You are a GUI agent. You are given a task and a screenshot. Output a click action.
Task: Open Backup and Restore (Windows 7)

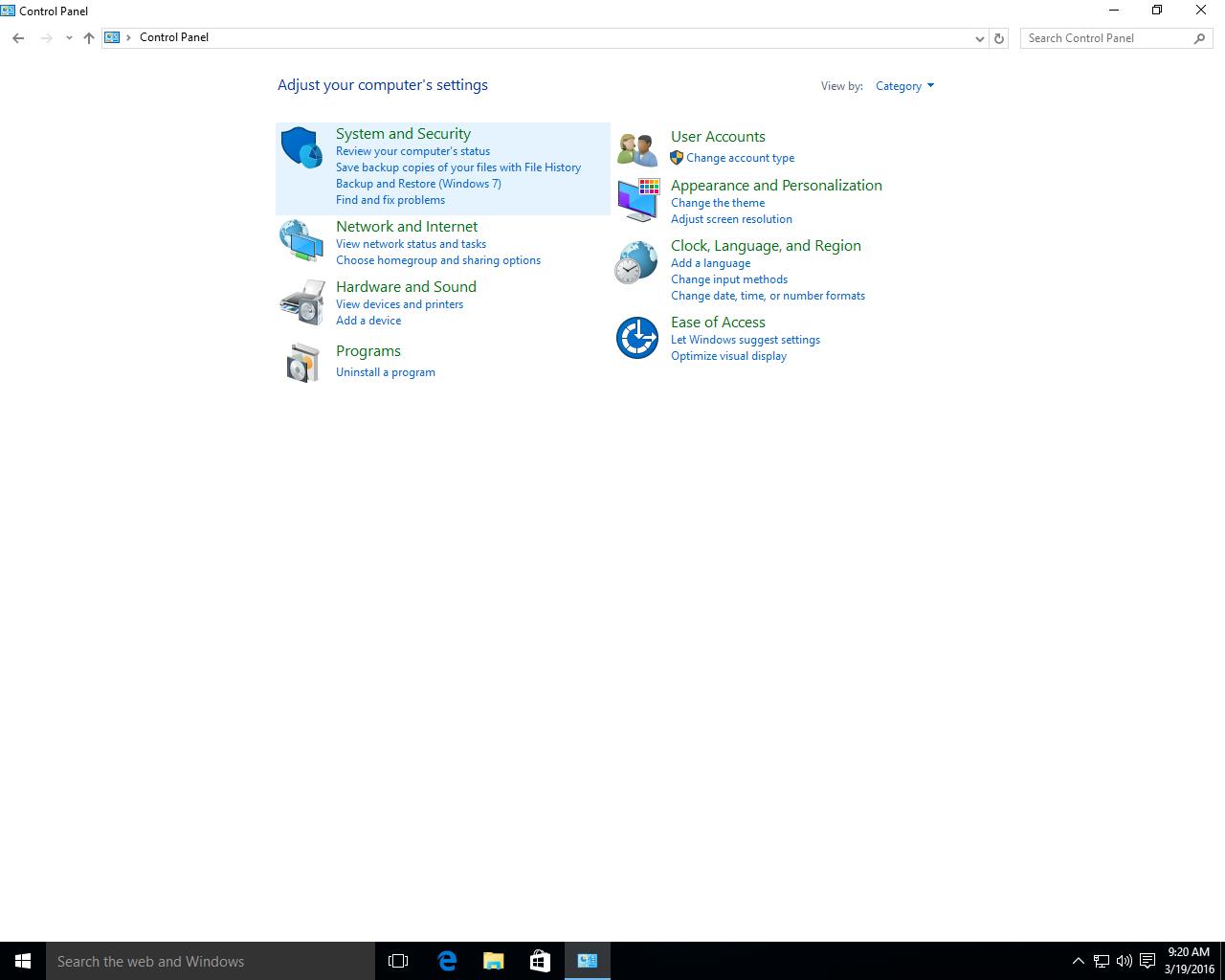point(418,184)
